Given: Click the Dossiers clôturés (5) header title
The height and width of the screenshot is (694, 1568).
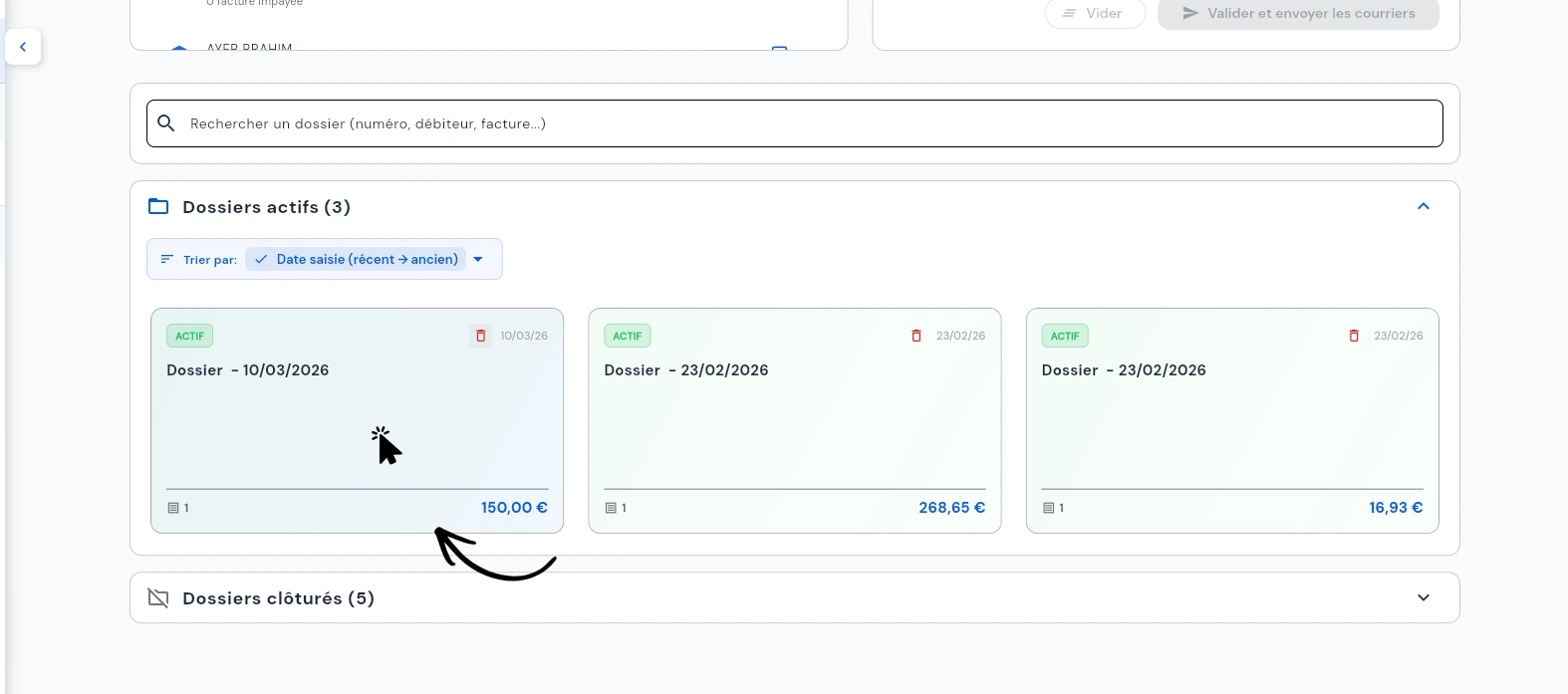Looking at the screenshot, I should coord(278,598).
